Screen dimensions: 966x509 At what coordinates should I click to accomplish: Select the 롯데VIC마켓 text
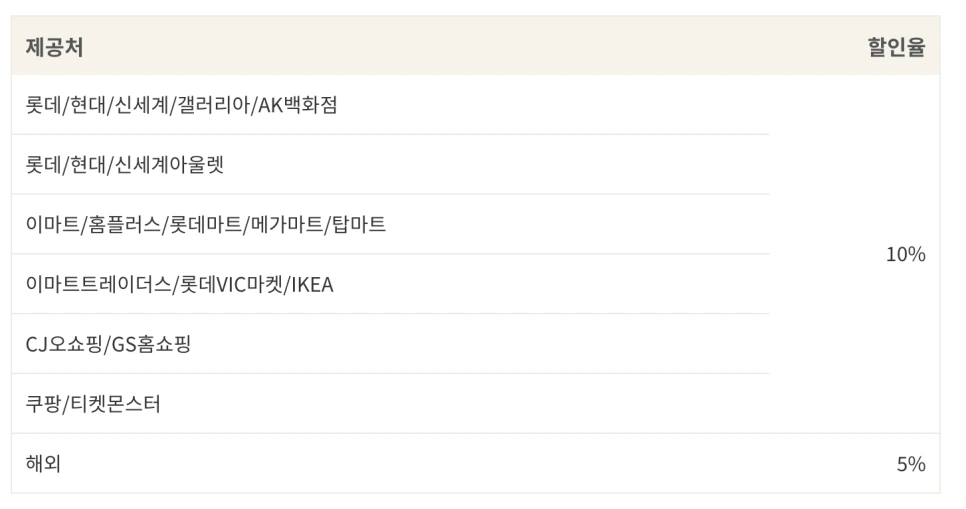coord(230,284)
